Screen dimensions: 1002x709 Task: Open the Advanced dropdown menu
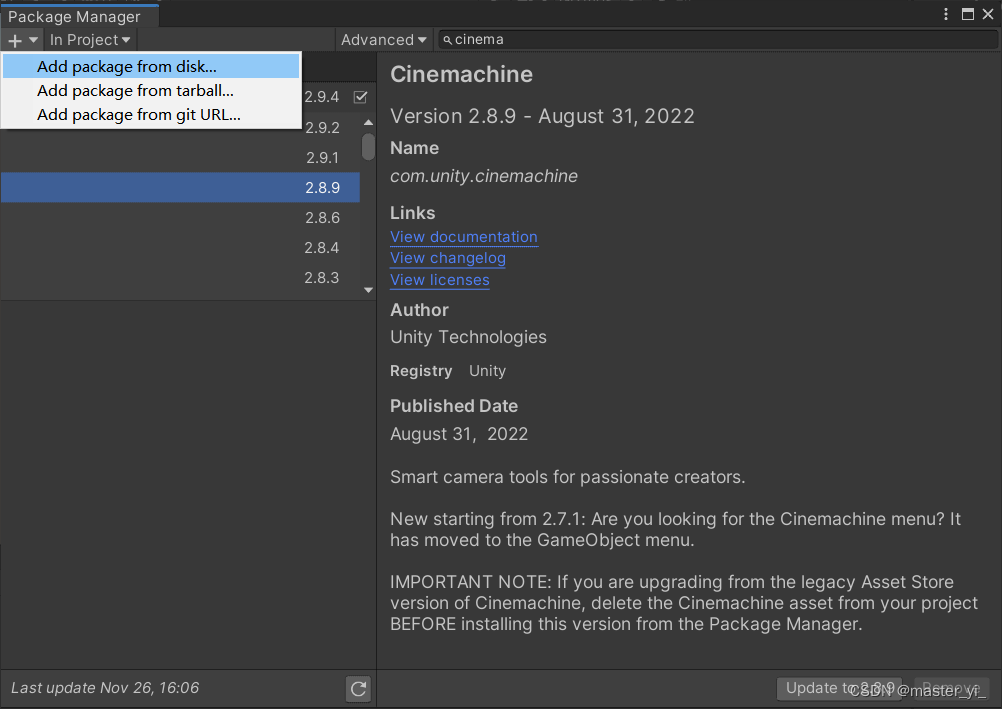click(x=383, y=40)
